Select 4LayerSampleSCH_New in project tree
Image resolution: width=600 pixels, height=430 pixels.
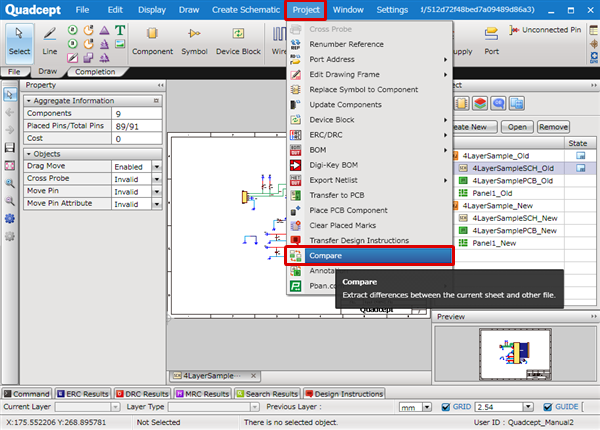[515, 218]
